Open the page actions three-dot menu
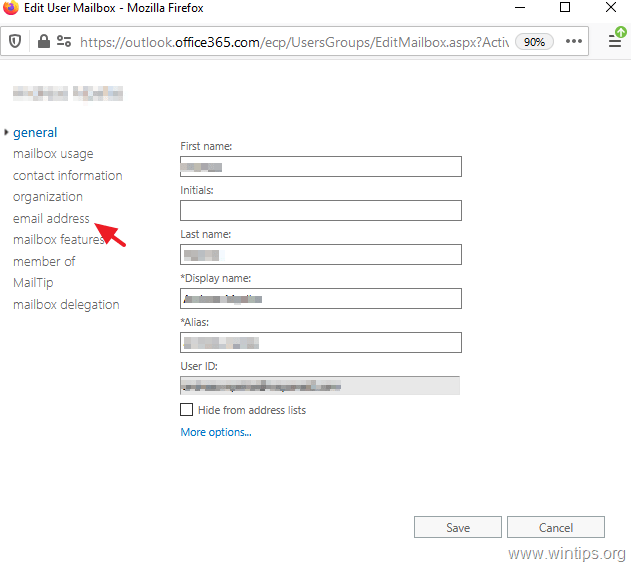 point(574,42)
